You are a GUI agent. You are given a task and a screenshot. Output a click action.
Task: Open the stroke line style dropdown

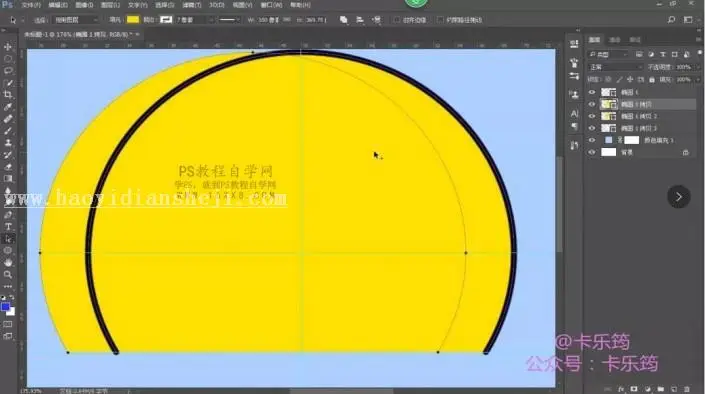click(229, 20)
